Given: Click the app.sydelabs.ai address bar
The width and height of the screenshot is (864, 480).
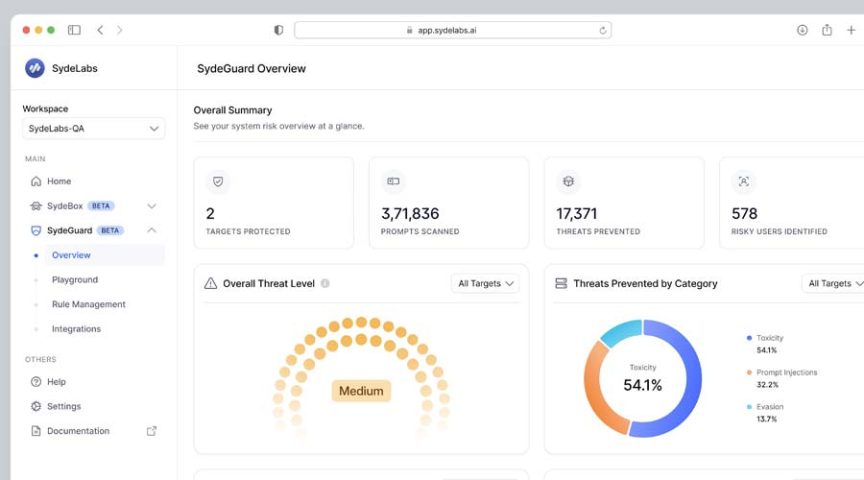Looking at the screenshot, I should point(453,30).
